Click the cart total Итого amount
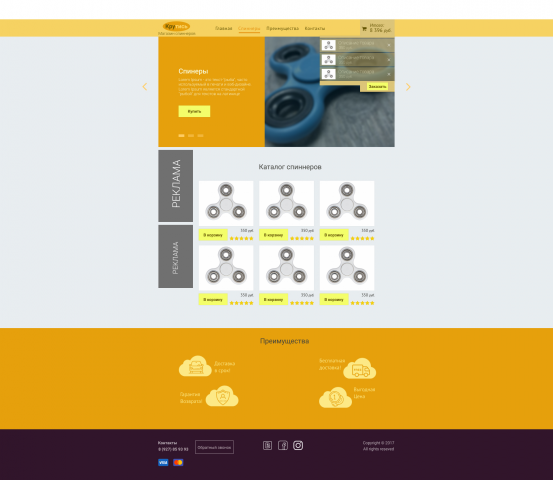The width and height of the screenshot is (553, 480). [381, 30]
